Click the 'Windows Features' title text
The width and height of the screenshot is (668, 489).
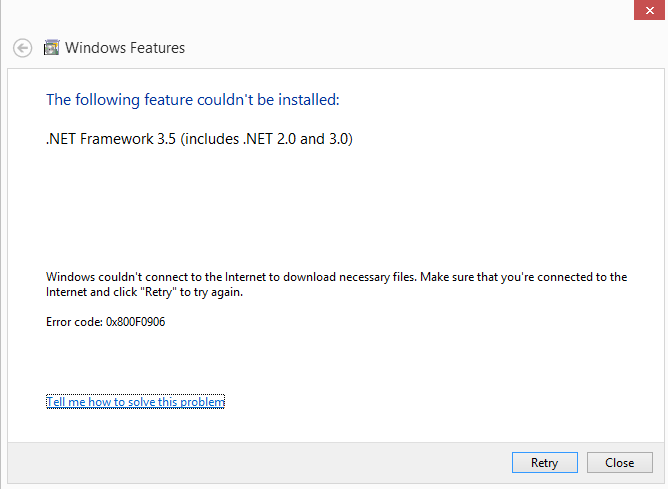click(x=125, y=48)
